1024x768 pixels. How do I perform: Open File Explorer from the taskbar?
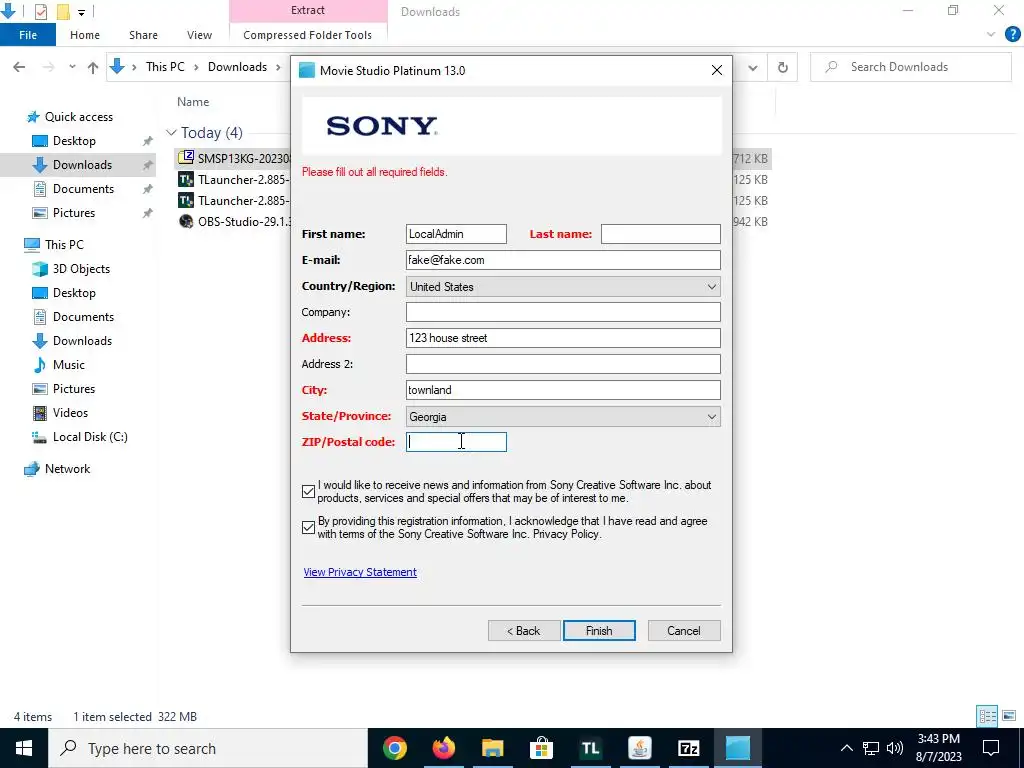point(493,748)
